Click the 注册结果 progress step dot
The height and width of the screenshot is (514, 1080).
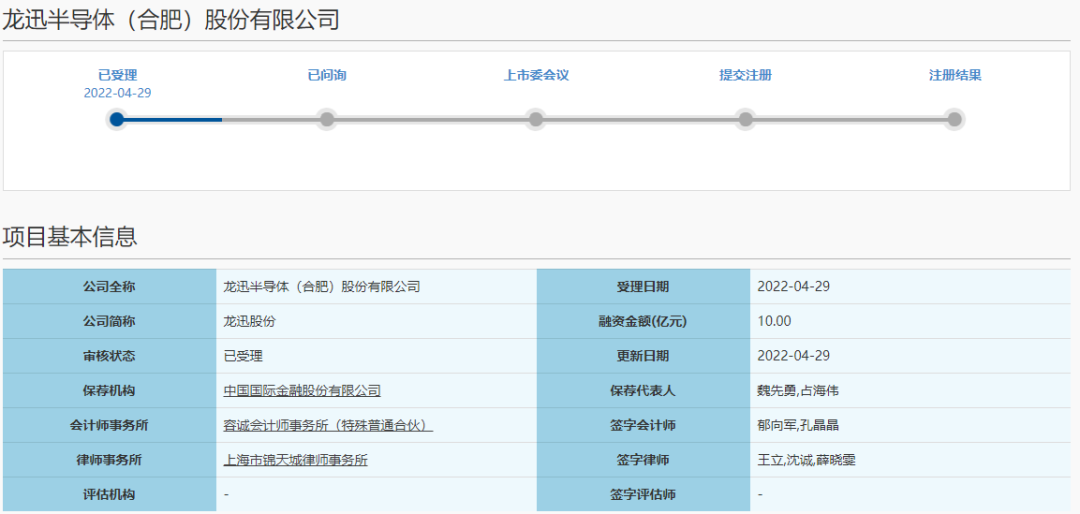pyautogui.click(x=955, y=119)
